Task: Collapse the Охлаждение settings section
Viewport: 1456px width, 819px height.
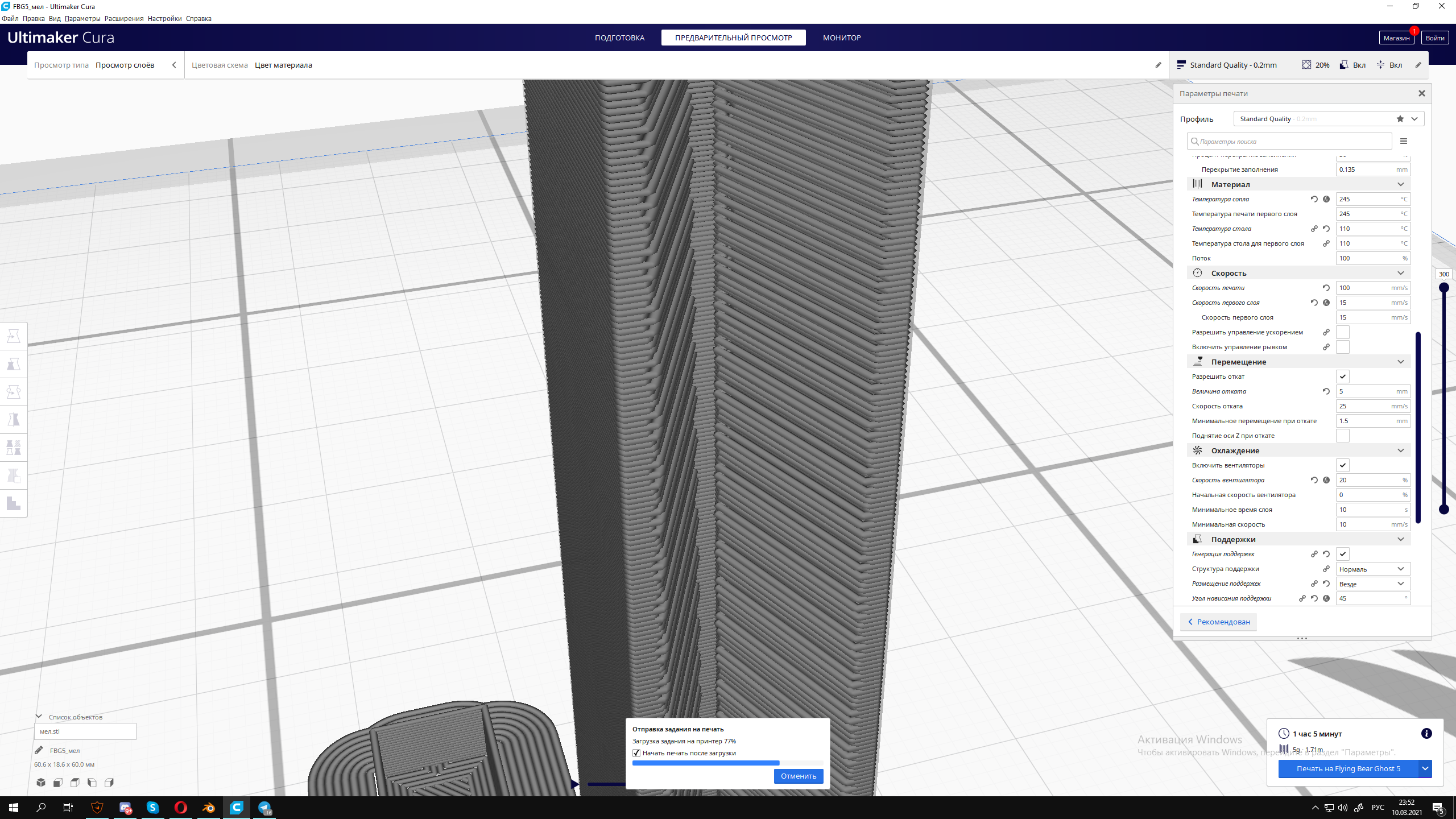Action: [1299, 450]
